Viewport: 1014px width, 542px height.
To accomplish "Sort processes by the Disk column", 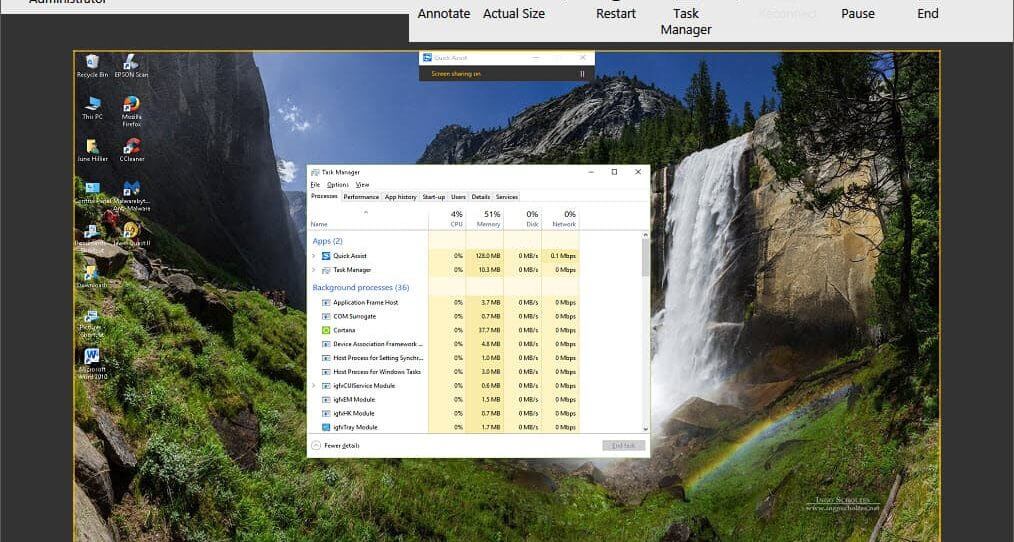I will pos(523,219).
